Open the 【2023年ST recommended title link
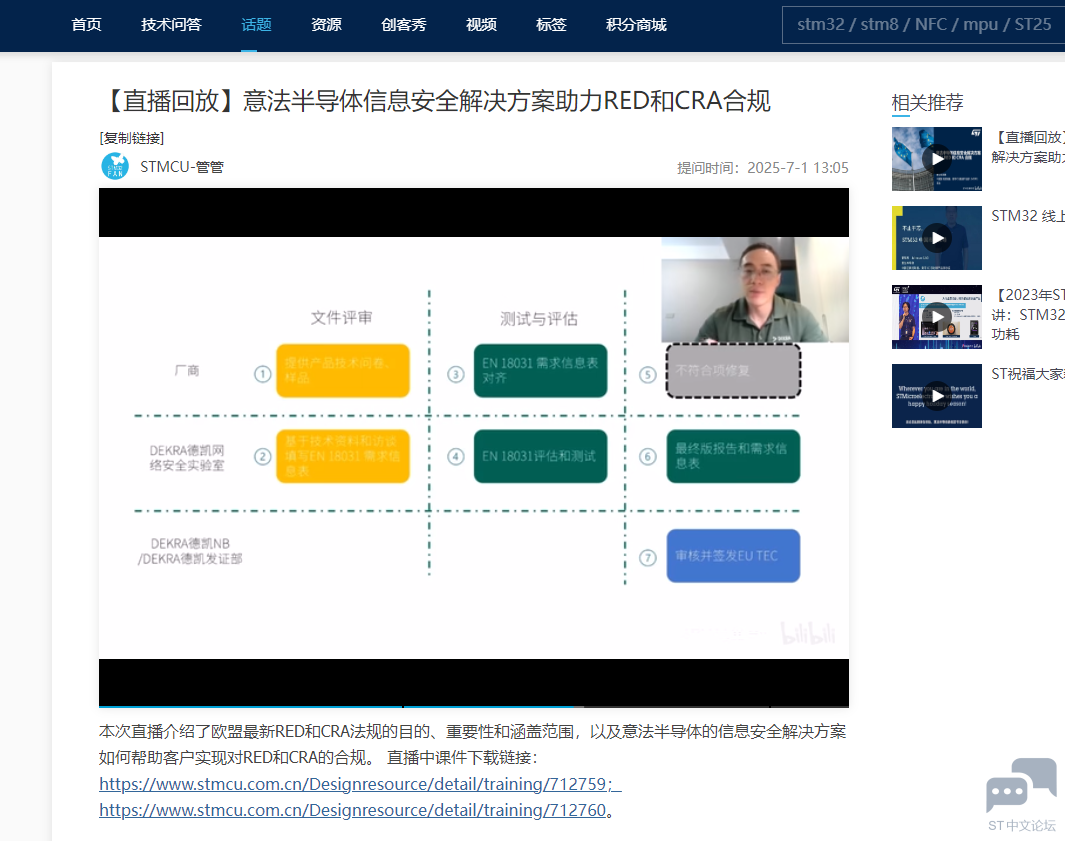The width and height of the screenshot is (1065, 841). pyautogui.click(x=1028, y=315)
